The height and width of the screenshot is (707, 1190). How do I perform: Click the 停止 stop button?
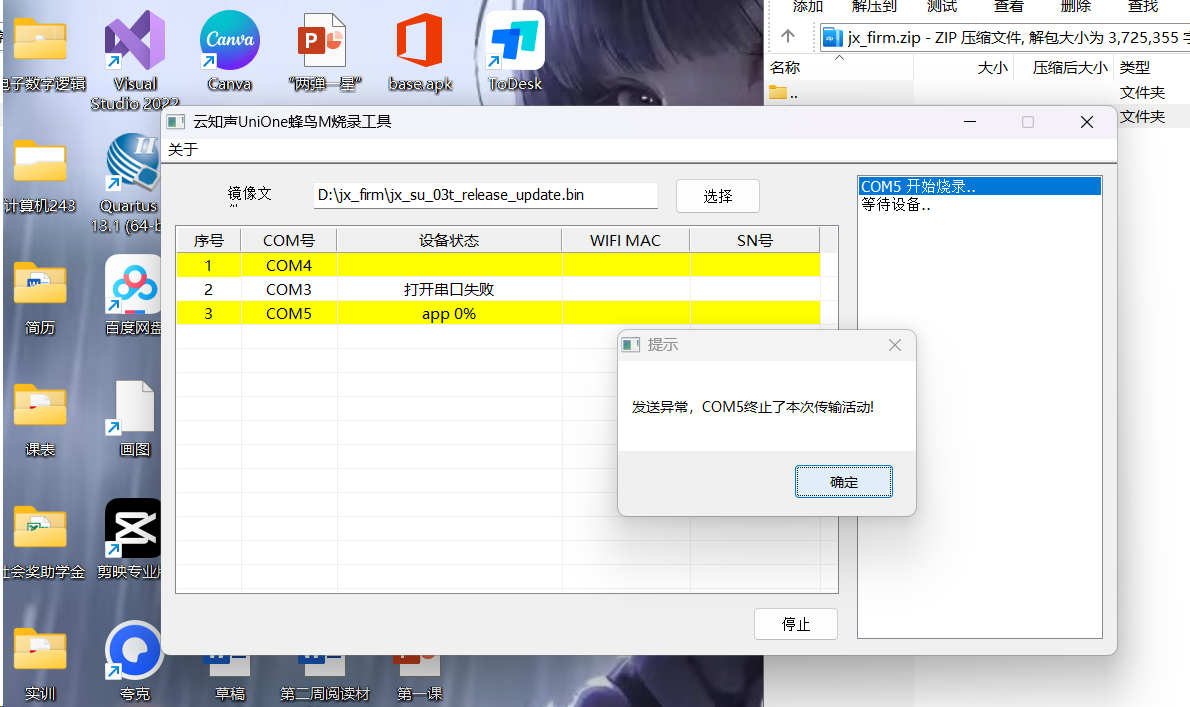coord(795,623)
